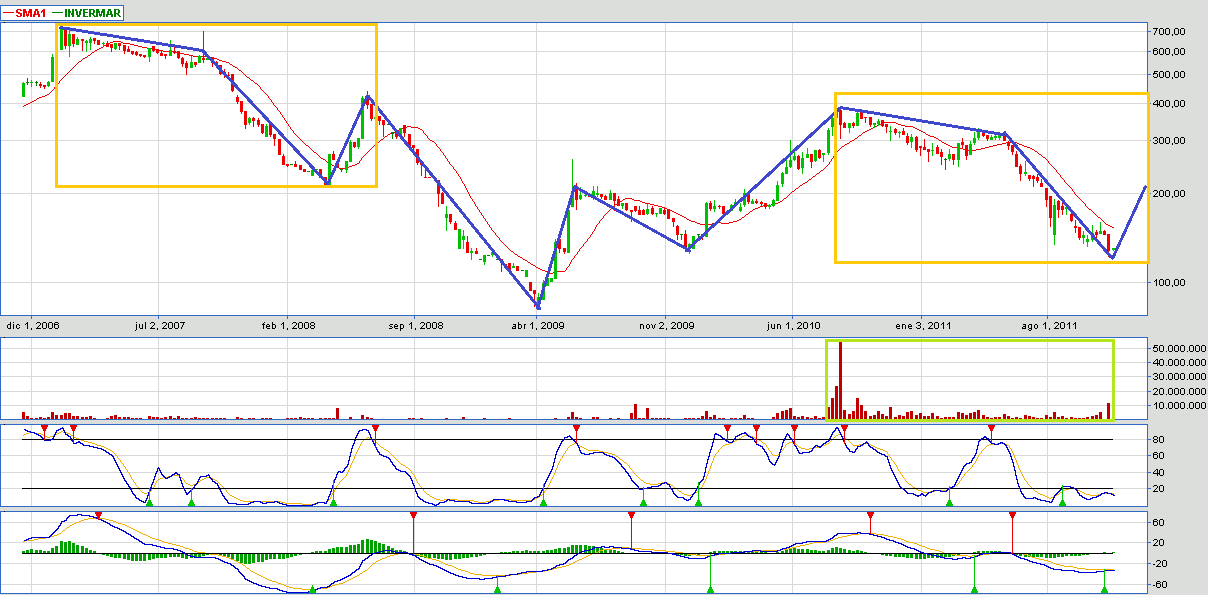Screen dimensions: 1208x595
Task: Click the 'jun 1, 2010' date label
Action: pos(791,325)
